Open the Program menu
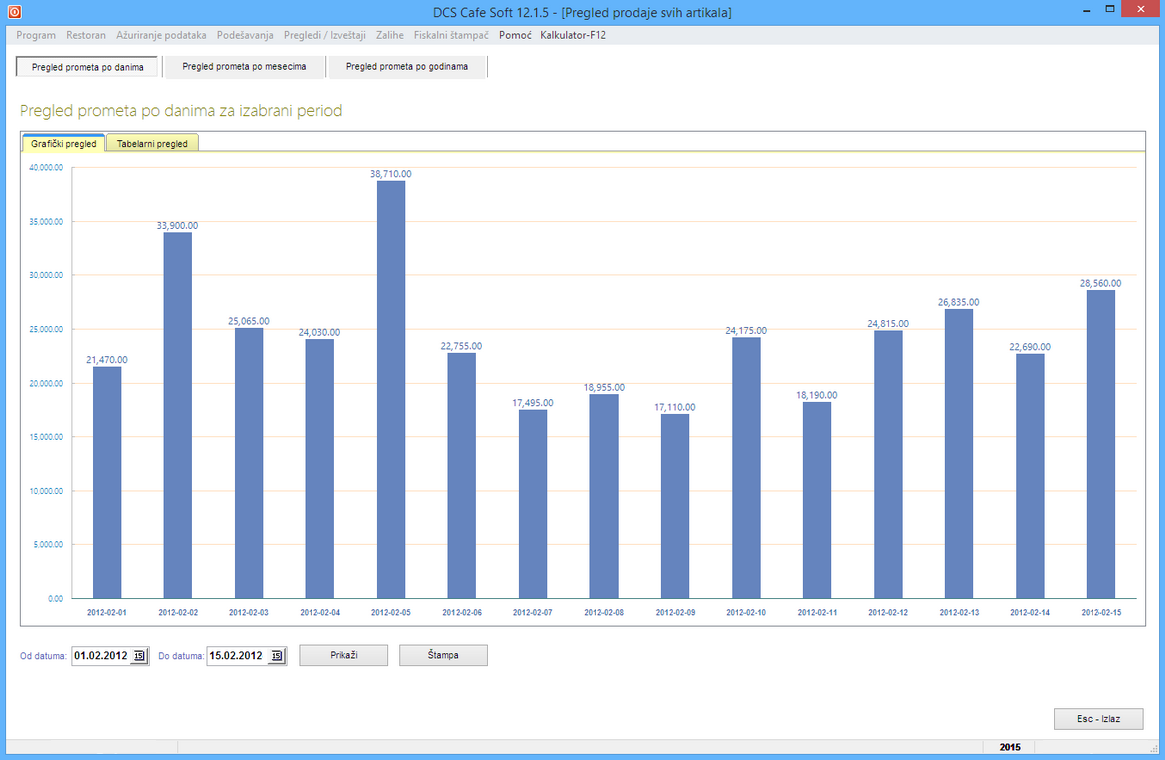 click(36, 35)
